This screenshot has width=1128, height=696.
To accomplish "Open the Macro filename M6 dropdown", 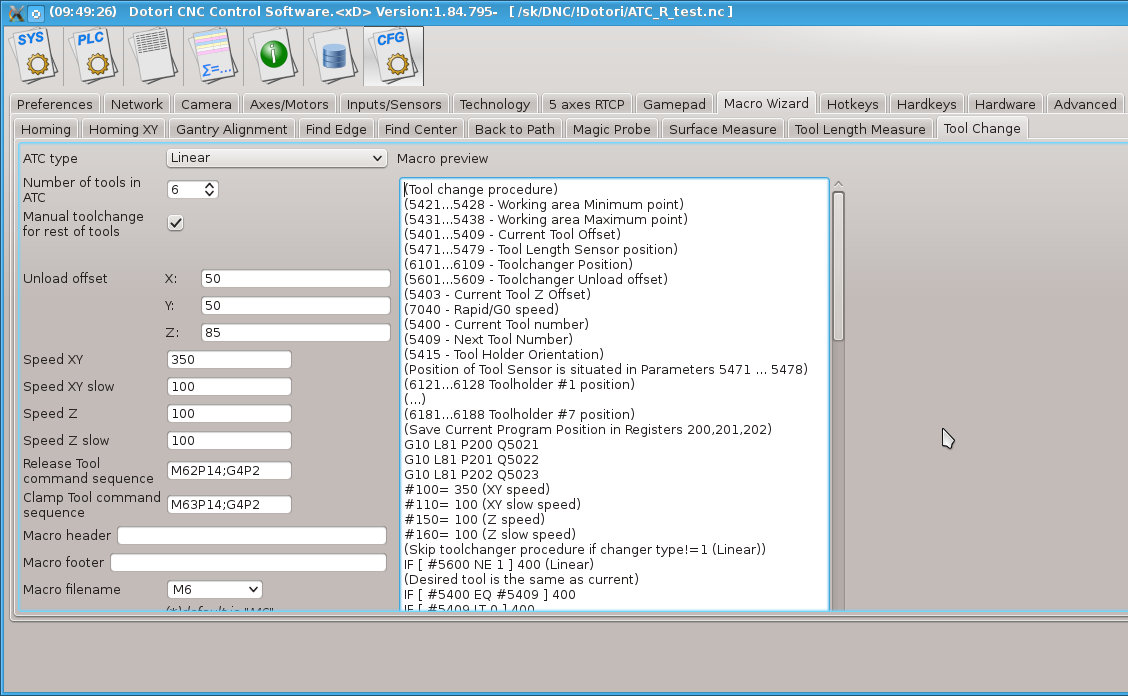I will click(x=214, y=589).
